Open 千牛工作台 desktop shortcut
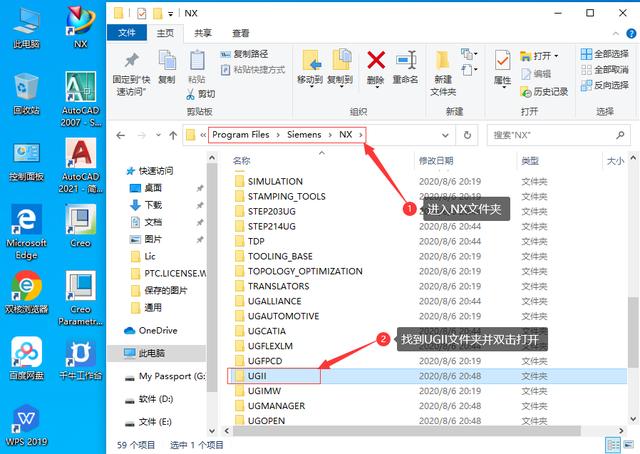This screenshot has height=454, width=640. click(x=80, y=359)
